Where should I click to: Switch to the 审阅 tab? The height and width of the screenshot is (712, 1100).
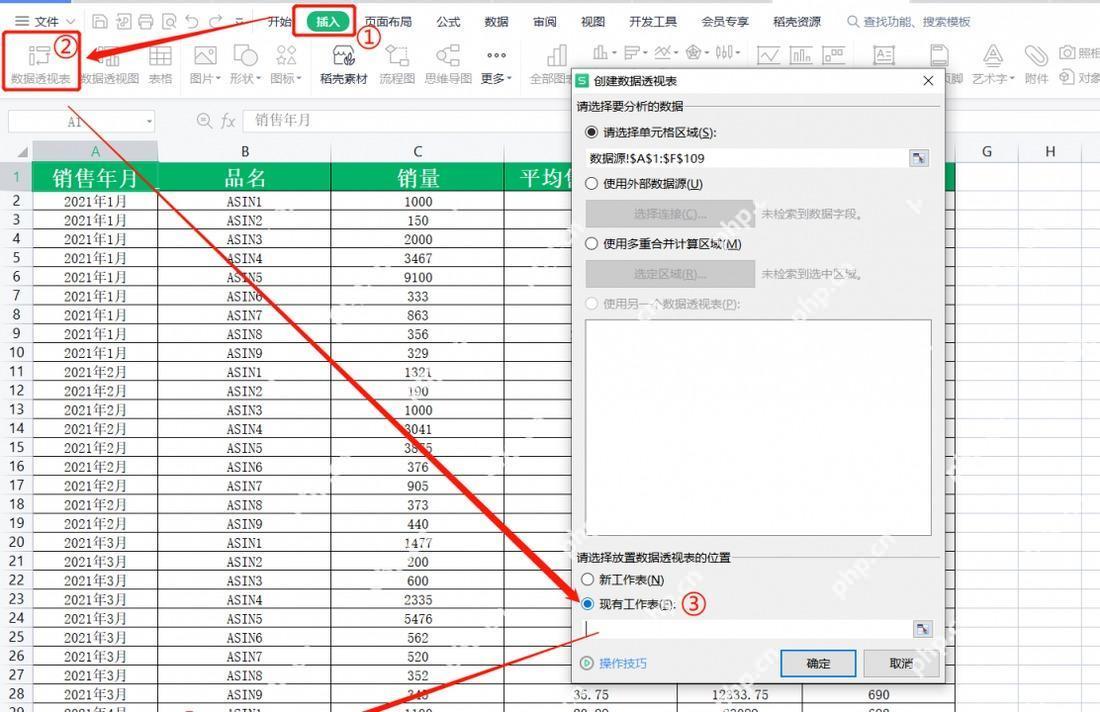(x=544, y=22)
